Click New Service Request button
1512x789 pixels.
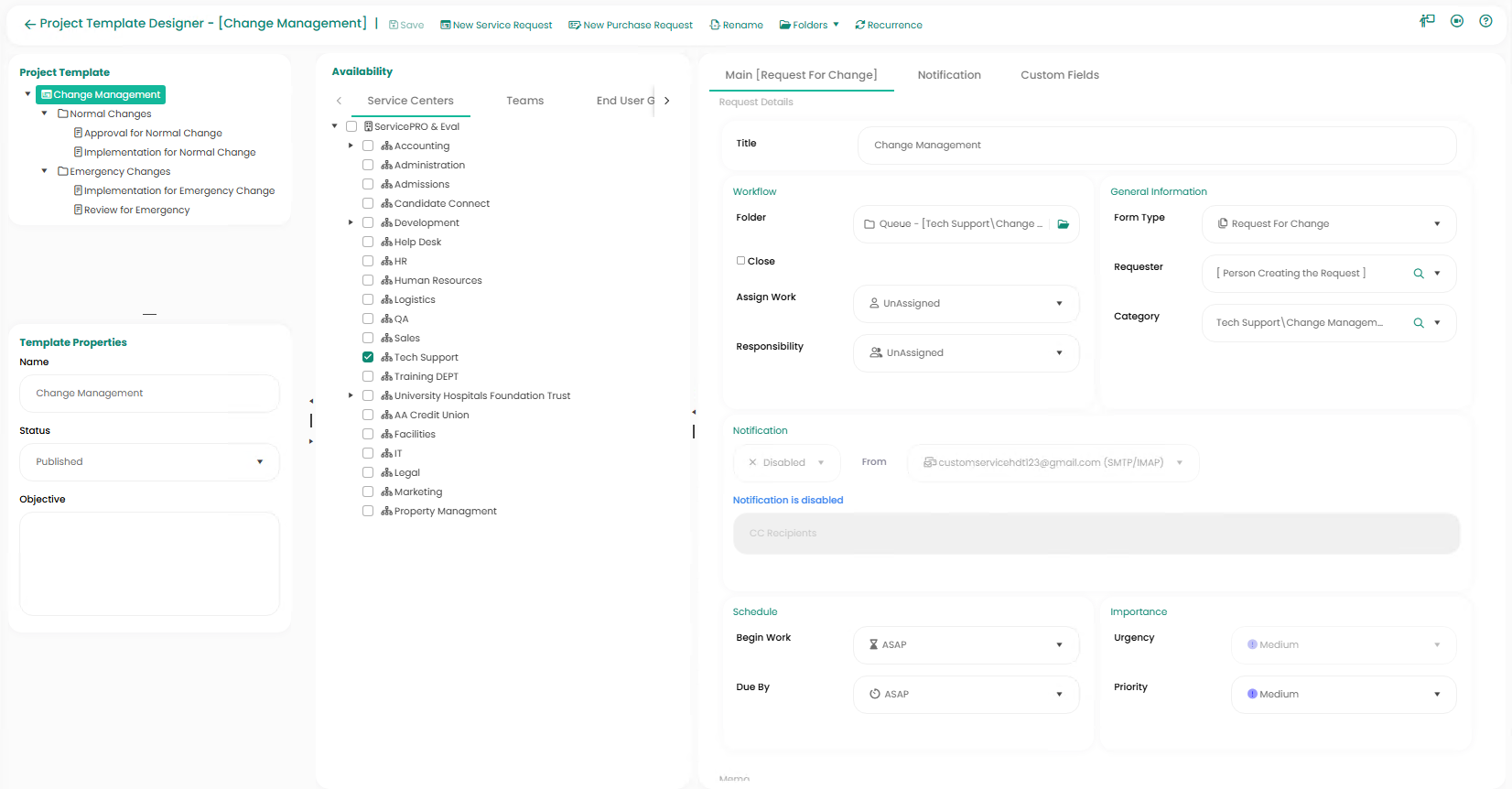click(x=496, y=26)
